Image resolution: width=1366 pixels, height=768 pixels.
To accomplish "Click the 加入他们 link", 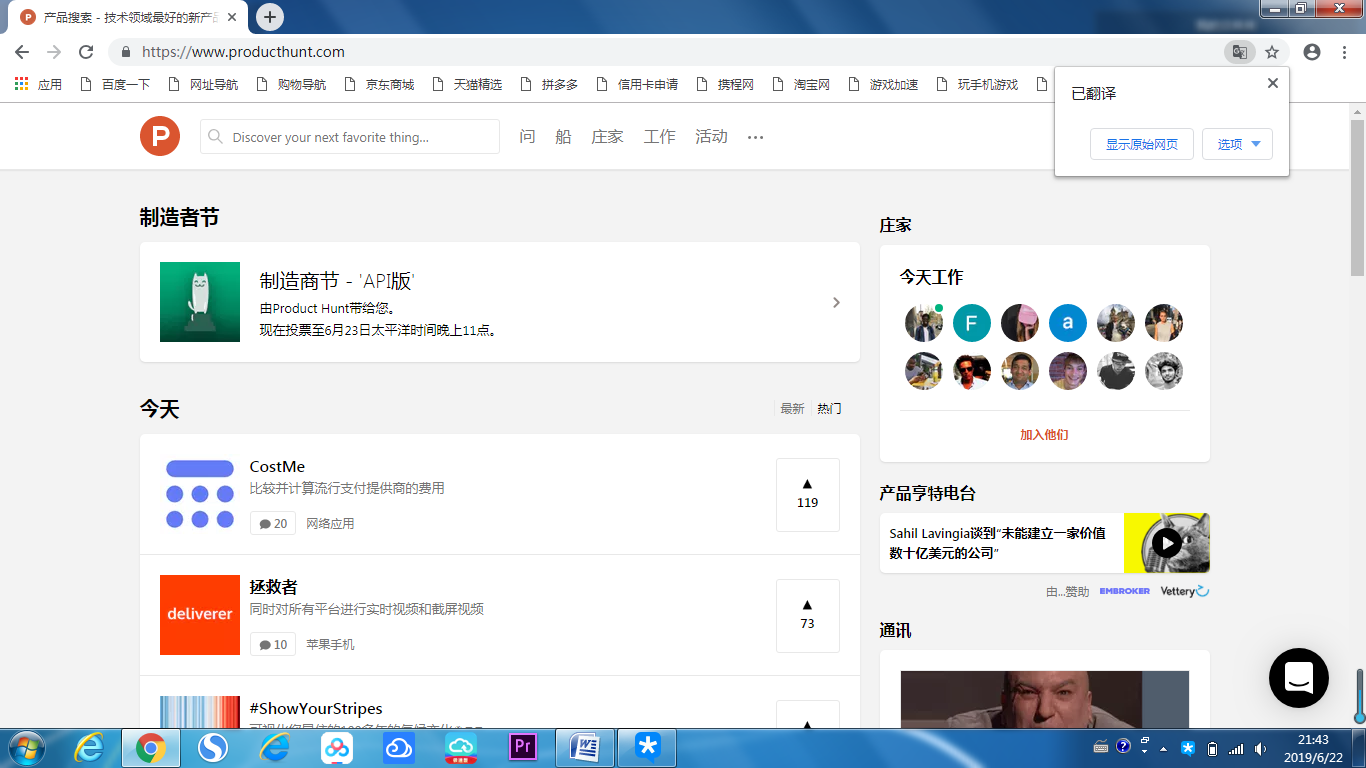I will click(1044, 435).
